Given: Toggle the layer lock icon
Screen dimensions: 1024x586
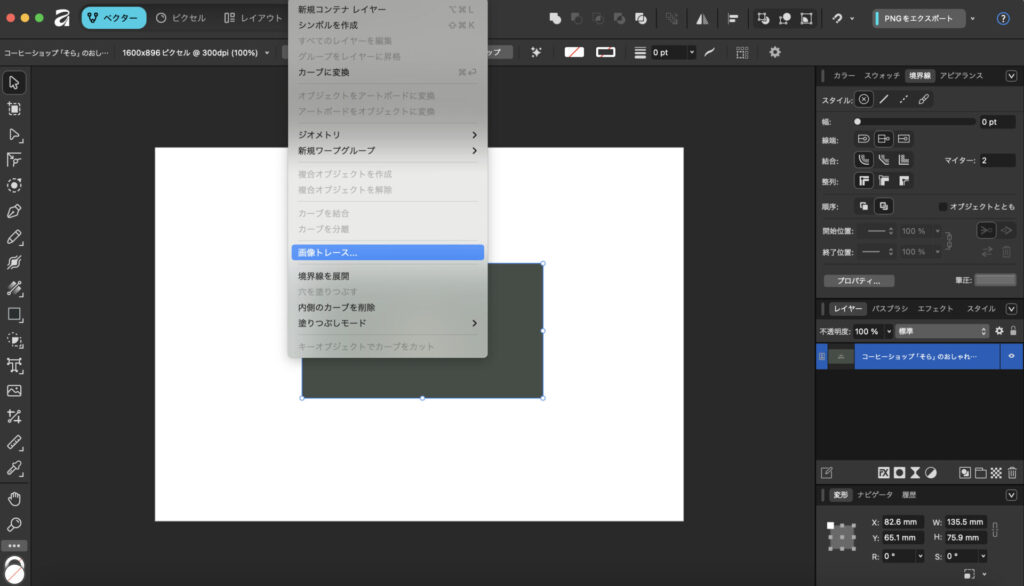Looking at the screenshot, I should click(1013, 331).
